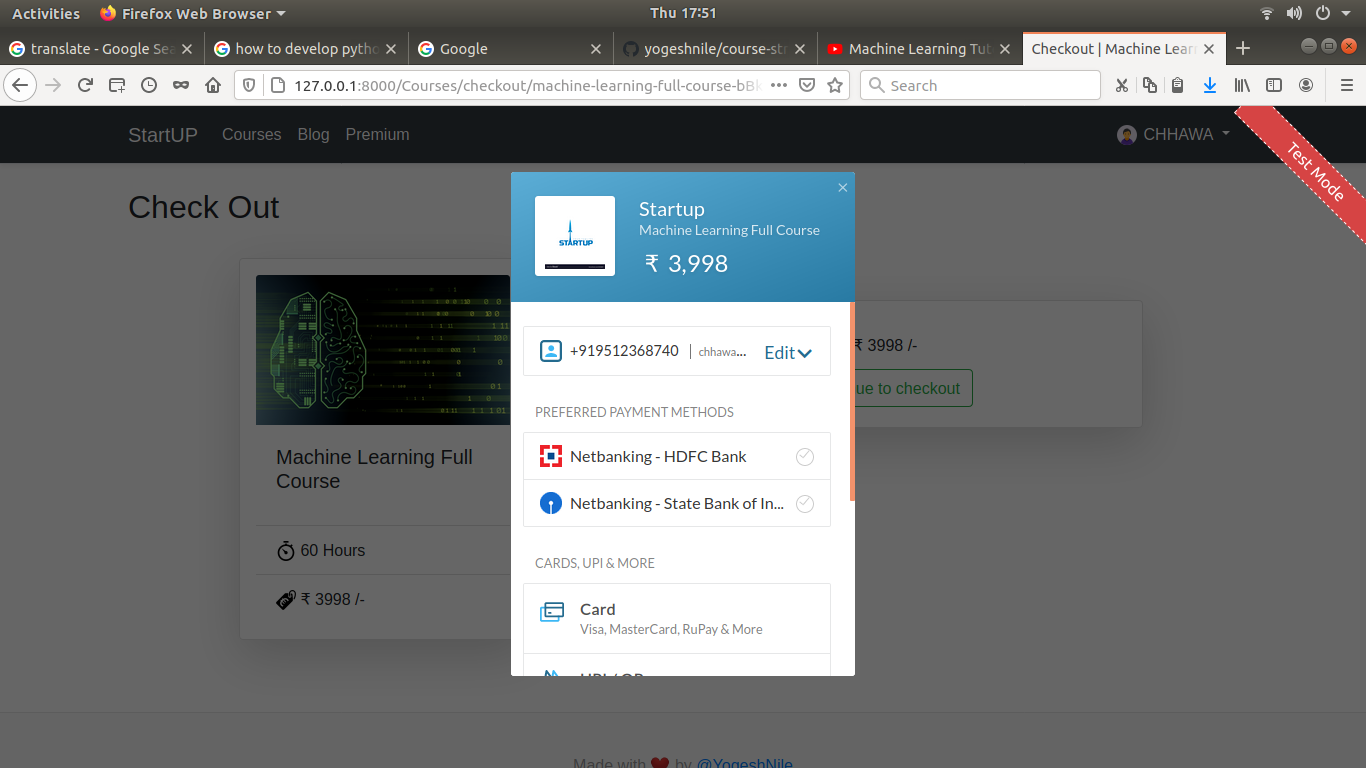Switch to Machine Learning Tutorial YouTube tab

[x=919, y=48]
